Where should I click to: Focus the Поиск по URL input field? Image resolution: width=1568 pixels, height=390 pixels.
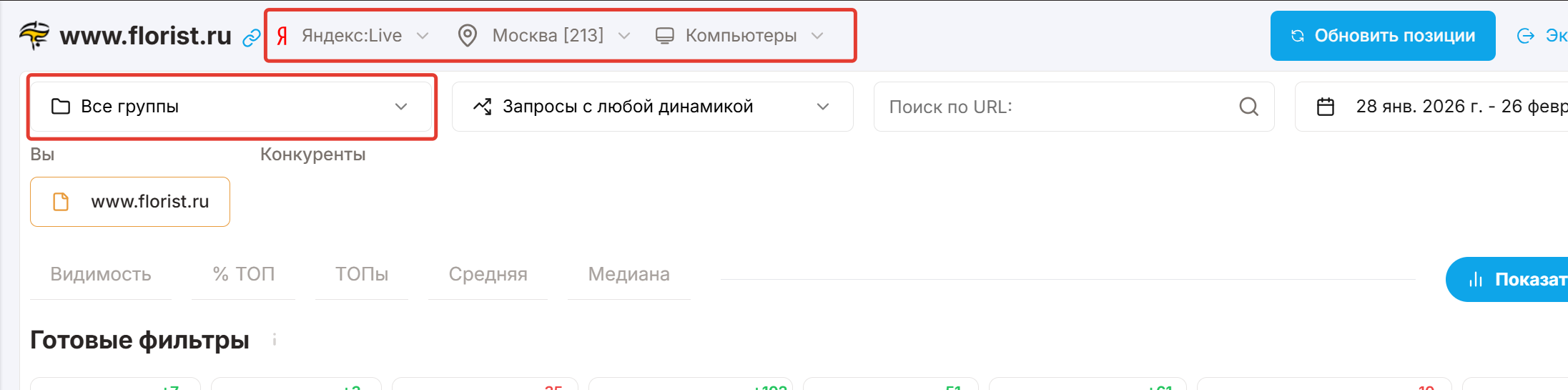tap(1058, 107)
